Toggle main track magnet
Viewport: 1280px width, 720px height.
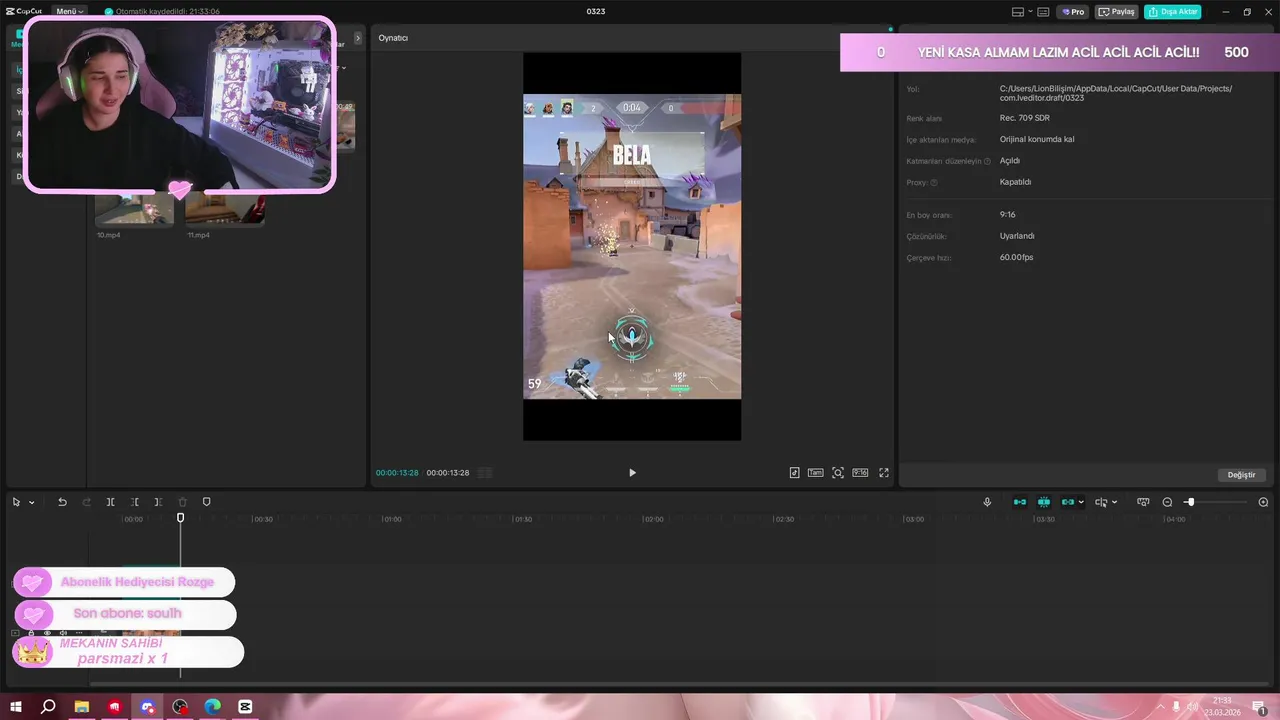(1020, 502)
